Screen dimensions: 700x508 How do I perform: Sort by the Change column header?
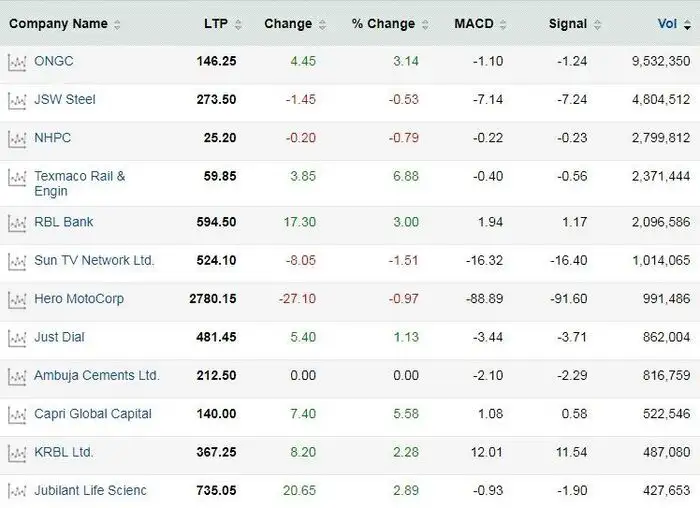tap(288, 24)
